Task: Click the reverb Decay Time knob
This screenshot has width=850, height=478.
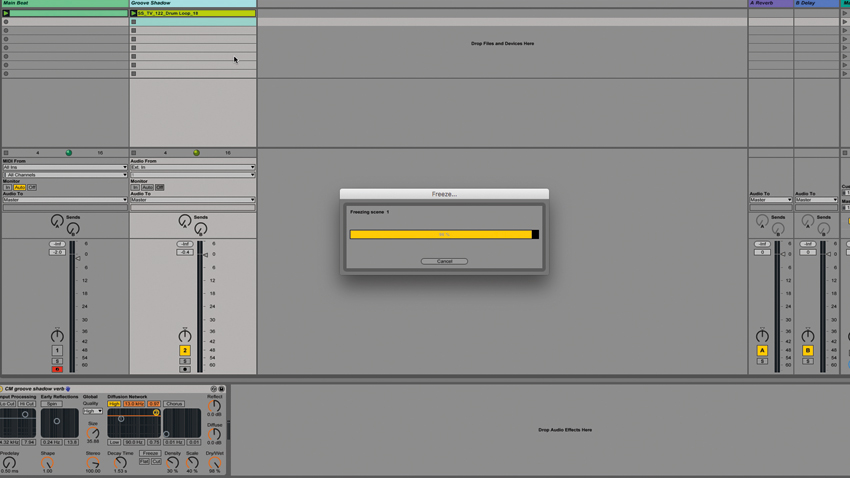Action: (120, 463)
